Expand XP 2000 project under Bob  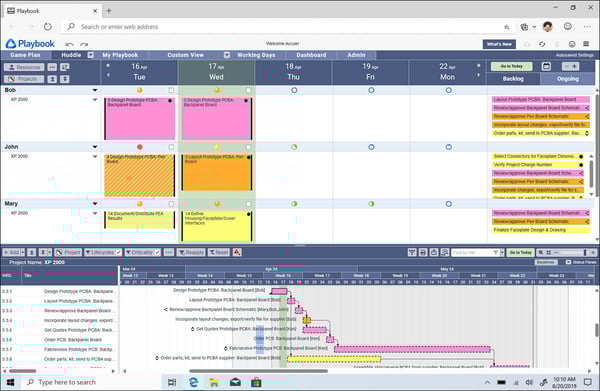95,100
